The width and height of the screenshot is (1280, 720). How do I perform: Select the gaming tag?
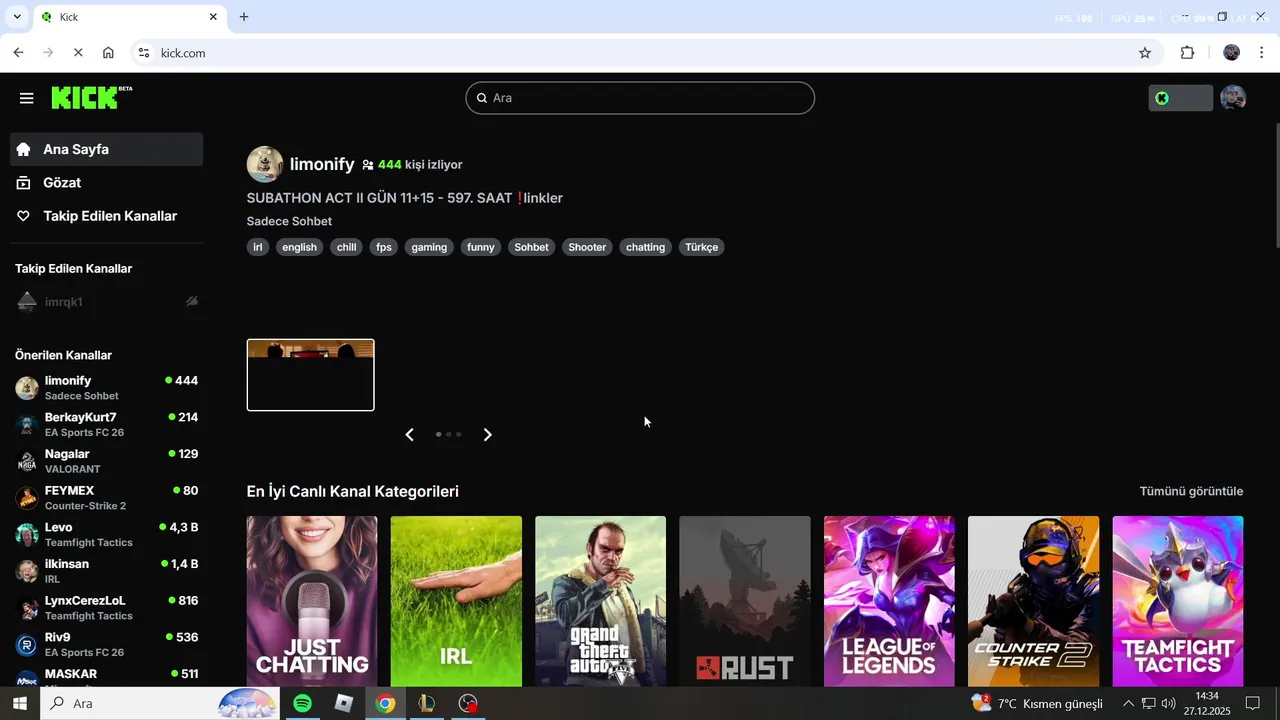point(429,247)
